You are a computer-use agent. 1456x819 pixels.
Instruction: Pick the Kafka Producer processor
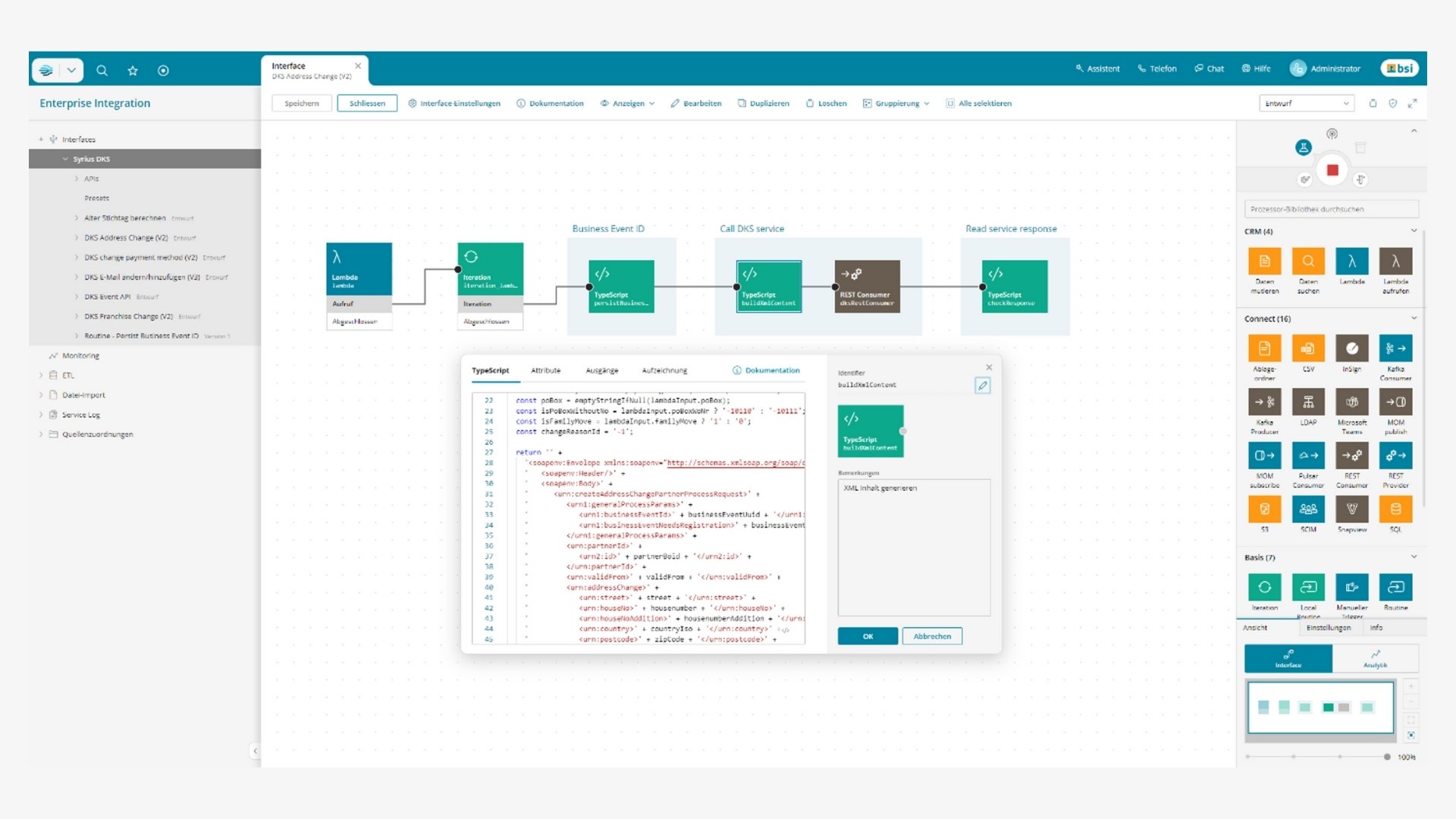pyautogui.click(x=1264, y=402)
